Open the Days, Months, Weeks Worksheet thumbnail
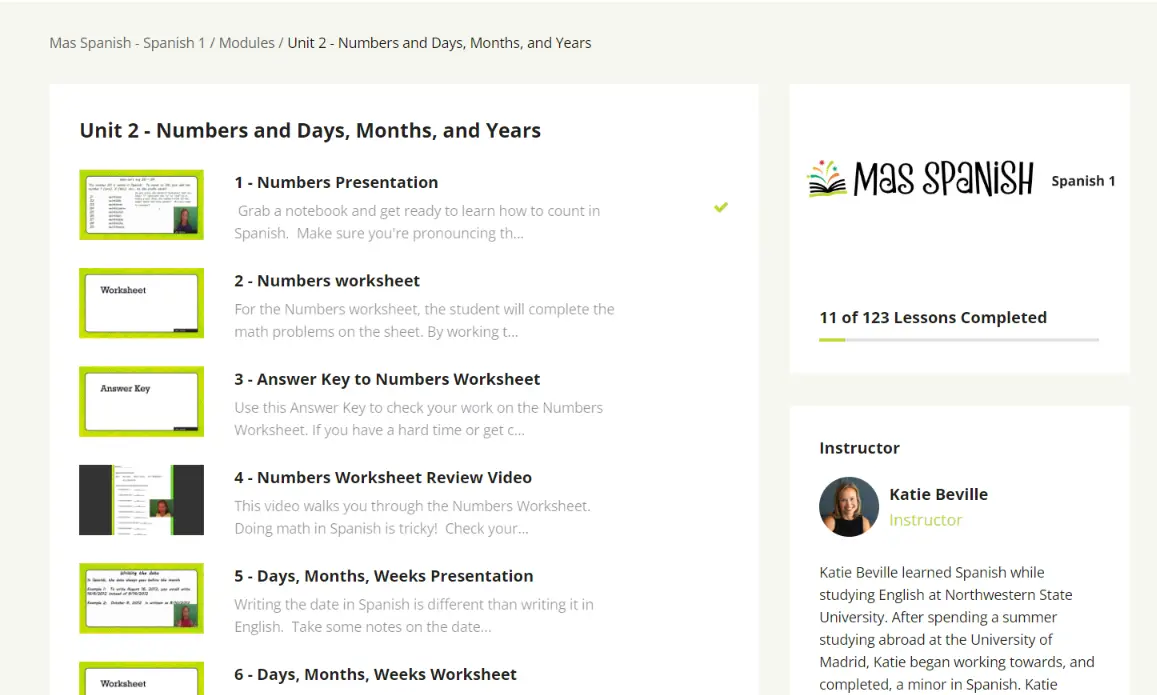 click(141, 679)
